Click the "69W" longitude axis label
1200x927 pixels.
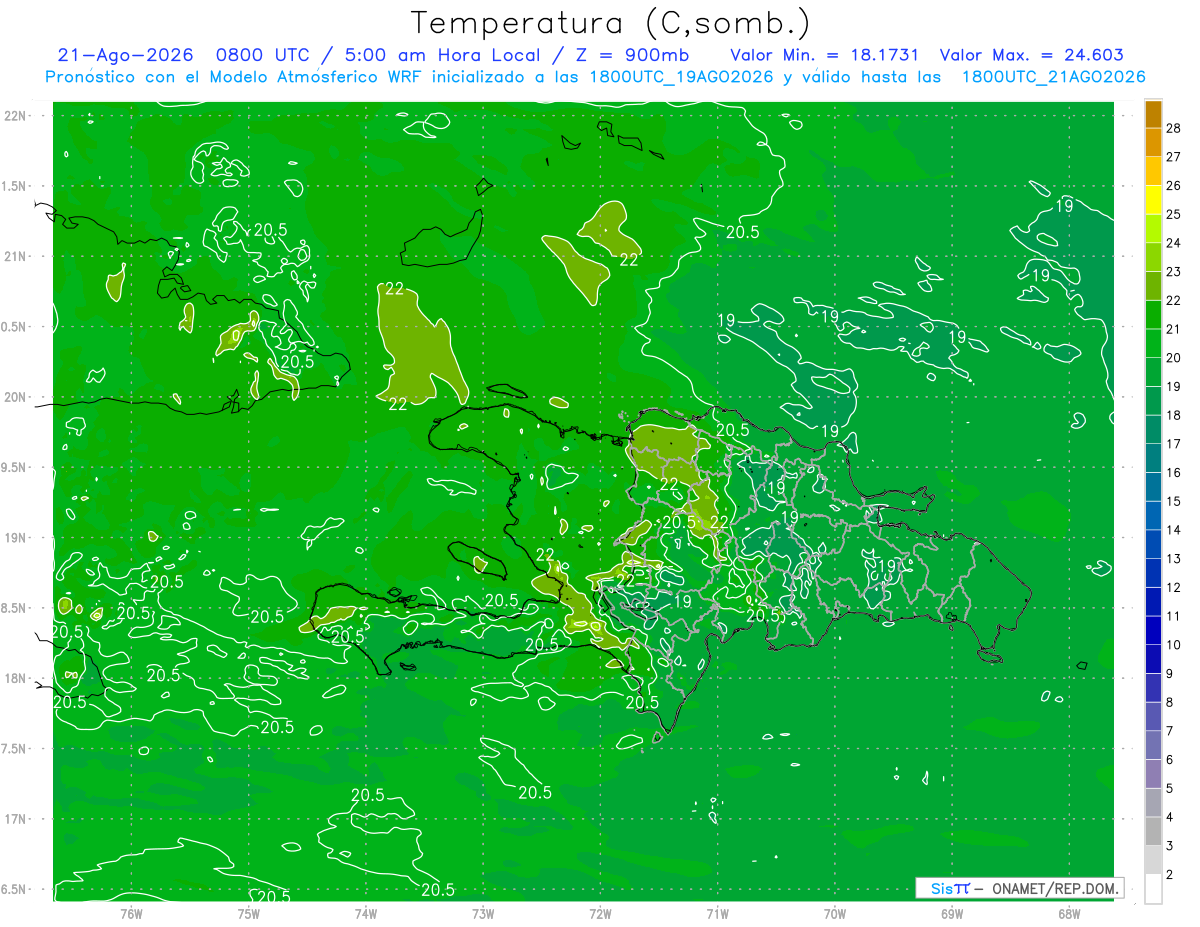[952, 913]
